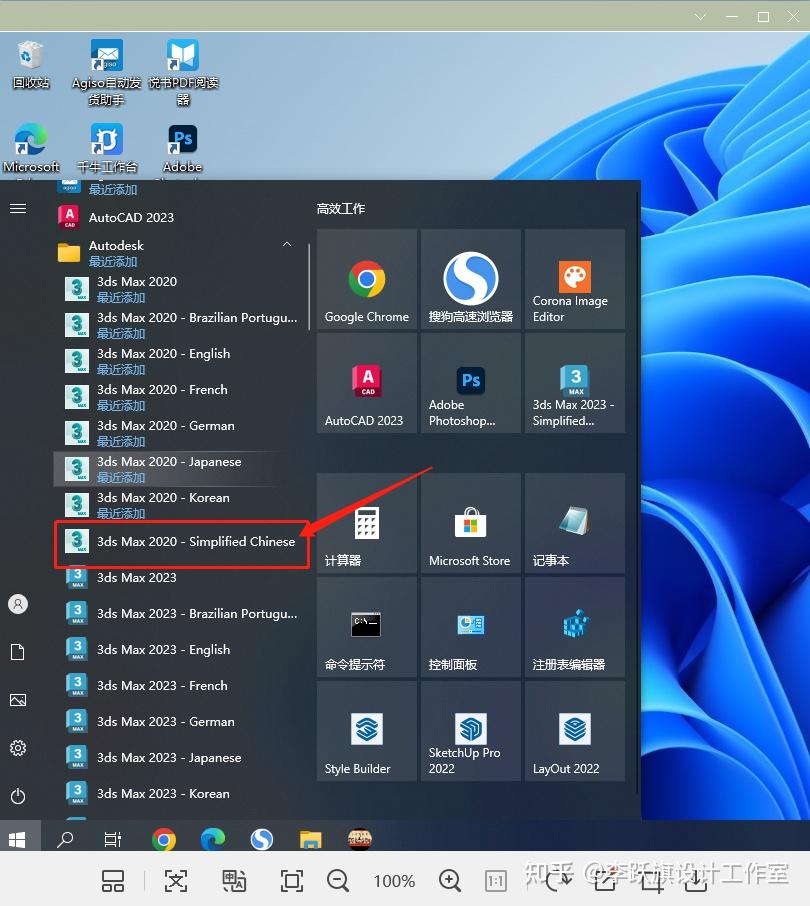Open Task View on the taskbar
Image resolution: width=810 pixels, height=906 pixels.
[x=113, y=839]
